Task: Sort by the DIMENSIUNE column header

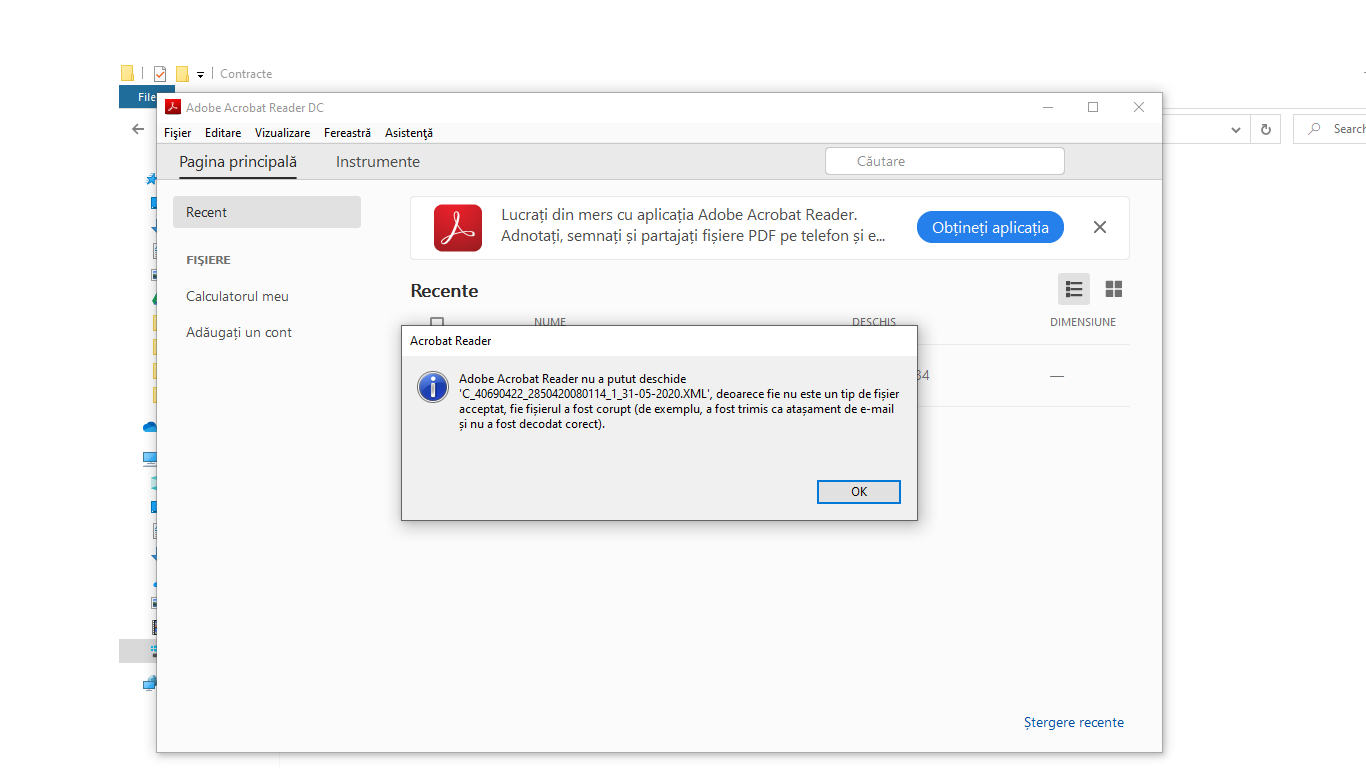Action: tap(1083, 322)
